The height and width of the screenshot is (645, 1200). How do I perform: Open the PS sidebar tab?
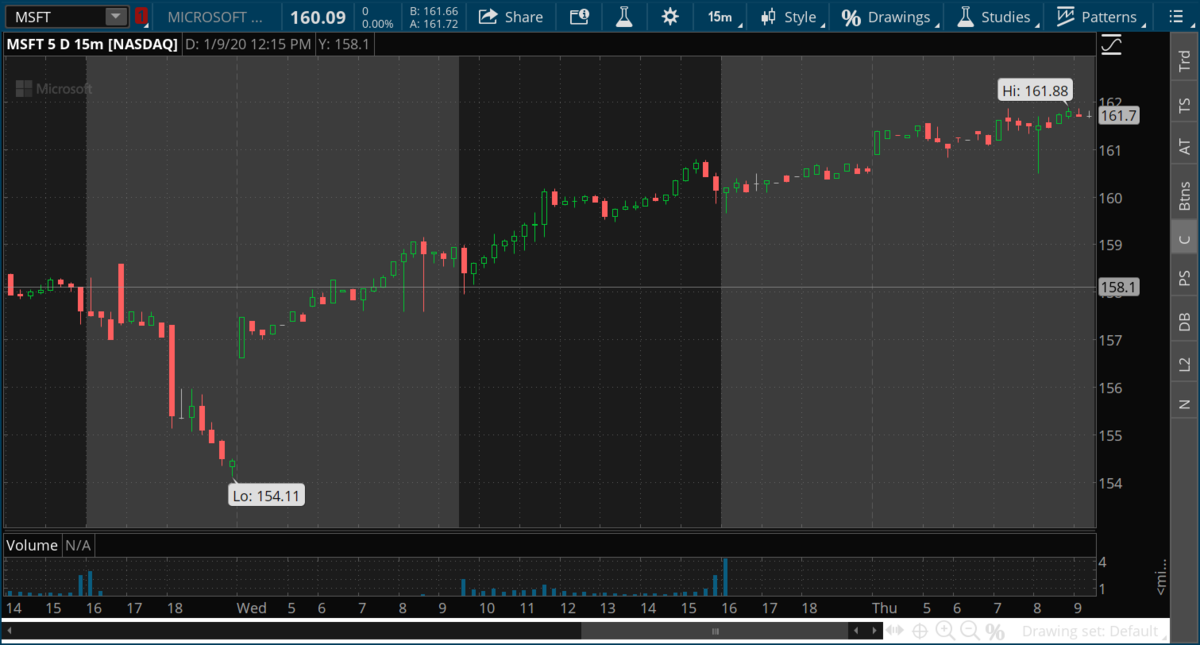(1185, 277)
